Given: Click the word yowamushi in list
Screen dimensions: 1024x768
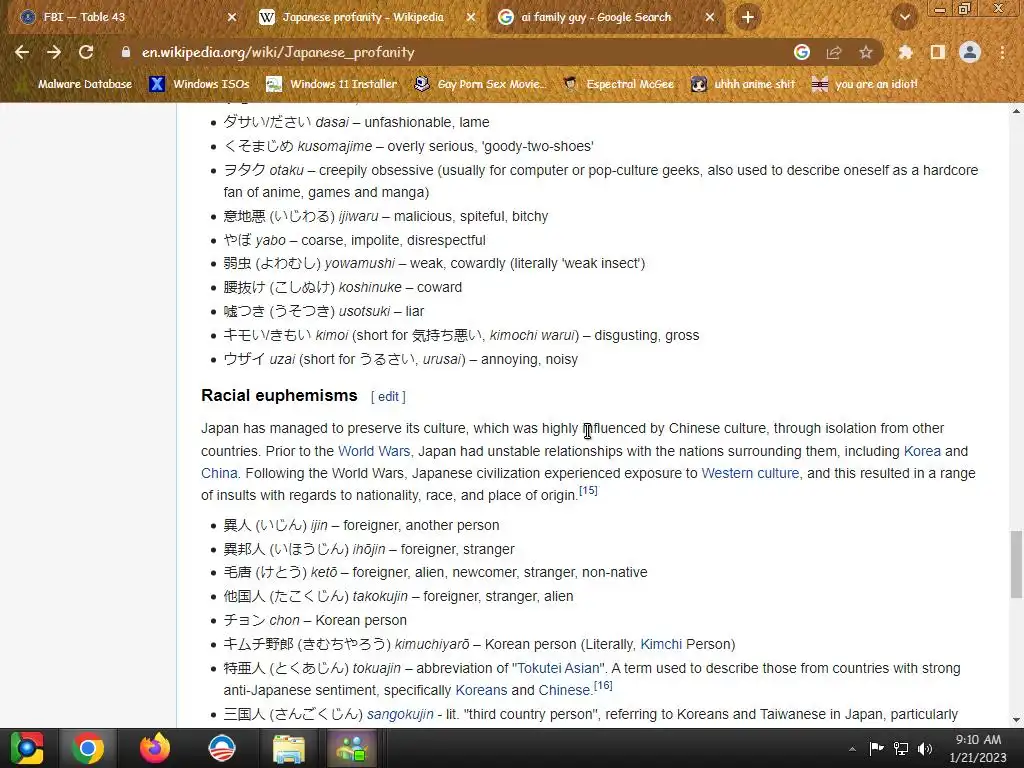Looking at the screenshot, I should (360, 264).
